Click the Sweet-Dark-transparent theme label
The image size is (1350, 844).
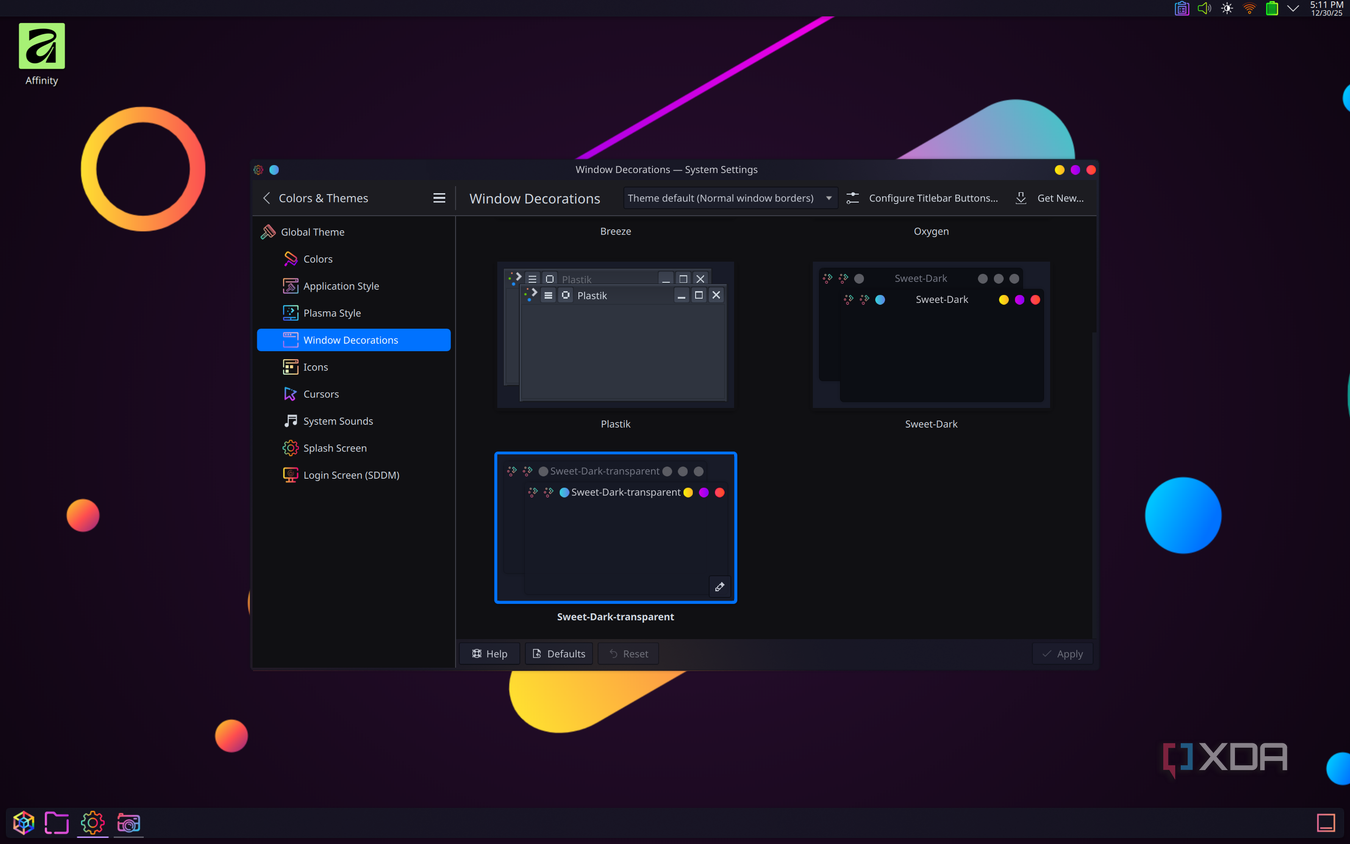(x=615, y=617)
